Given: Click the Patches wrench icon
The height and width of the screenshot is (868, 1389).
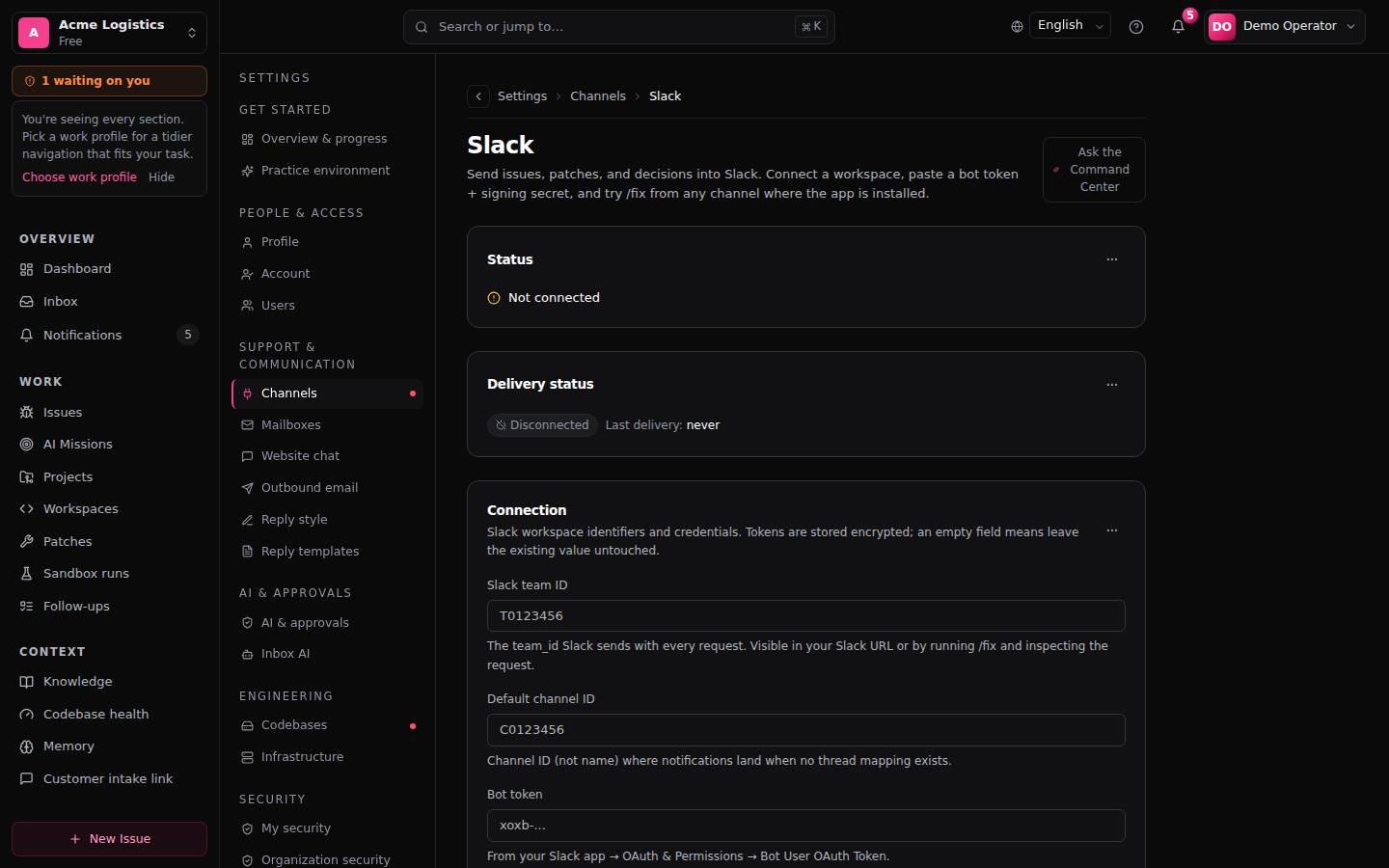Looking at the screenshot, I should click(x=27, y=542).
